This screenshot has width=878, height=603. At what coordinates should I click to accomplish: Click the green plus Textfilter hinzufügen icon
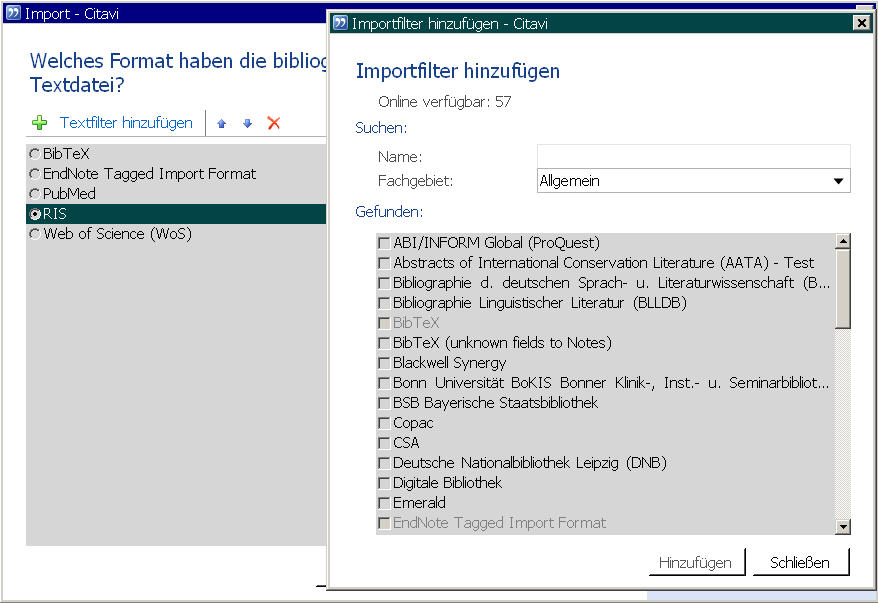pyautogui.click(x=40, y=123)
